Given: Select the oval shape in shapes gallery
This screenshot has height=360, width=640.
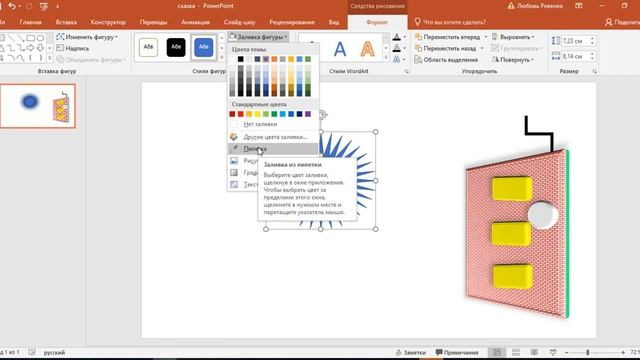Looking at the screenshot, I should tap(40, 38).
